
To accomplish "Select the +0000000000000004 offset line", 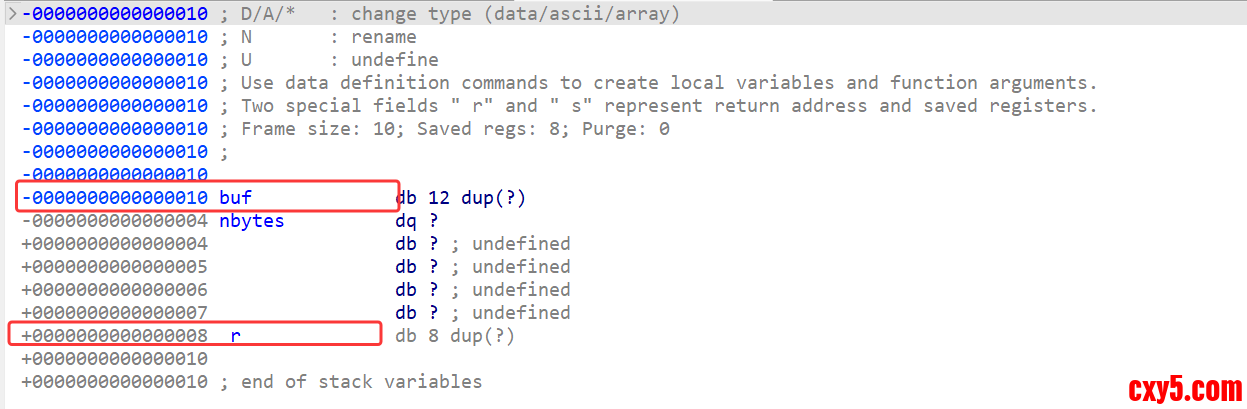I will pyautogui.click(x=114, y=243).
